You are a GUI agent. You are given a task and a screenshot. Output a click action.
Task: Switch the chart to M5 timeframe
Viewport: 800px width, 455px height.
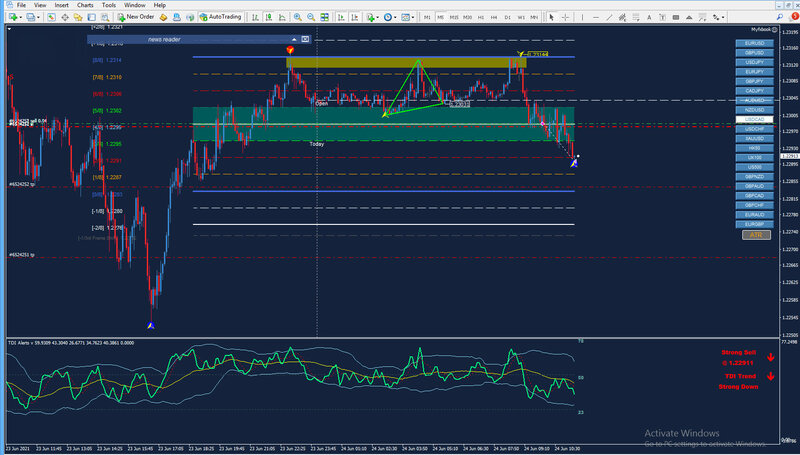[441, 17]
